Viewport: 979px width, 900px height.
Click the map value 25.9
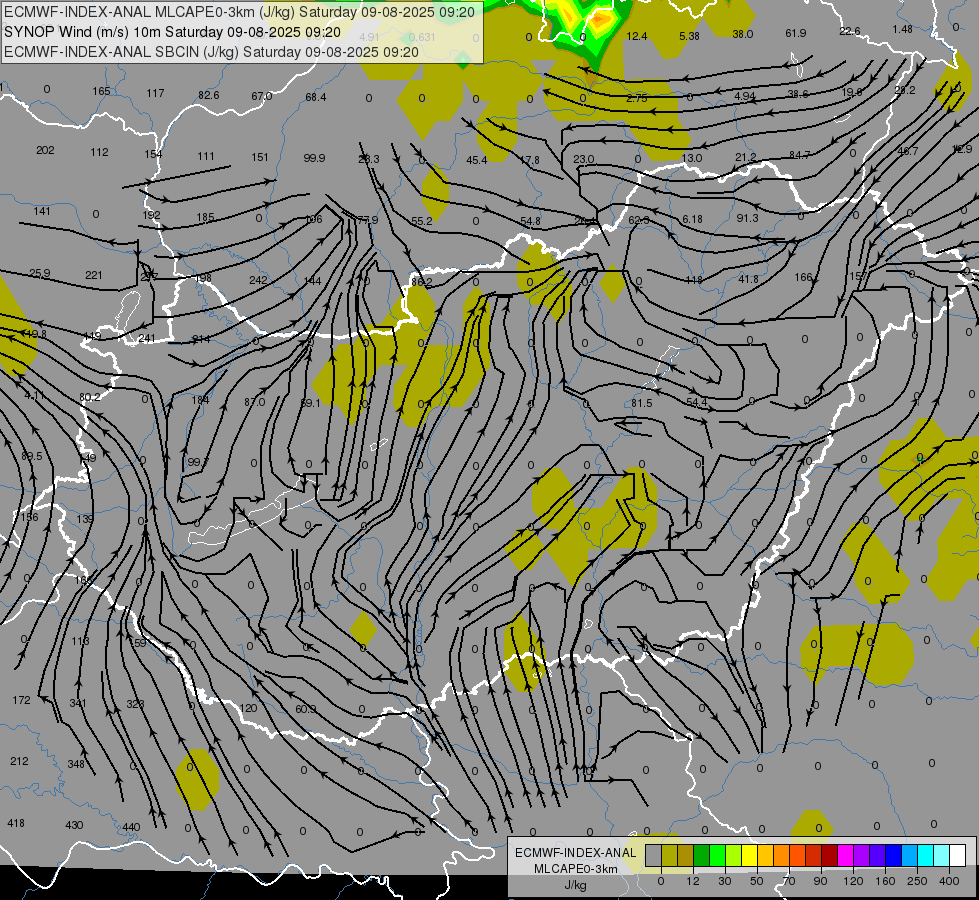point(39,273)
